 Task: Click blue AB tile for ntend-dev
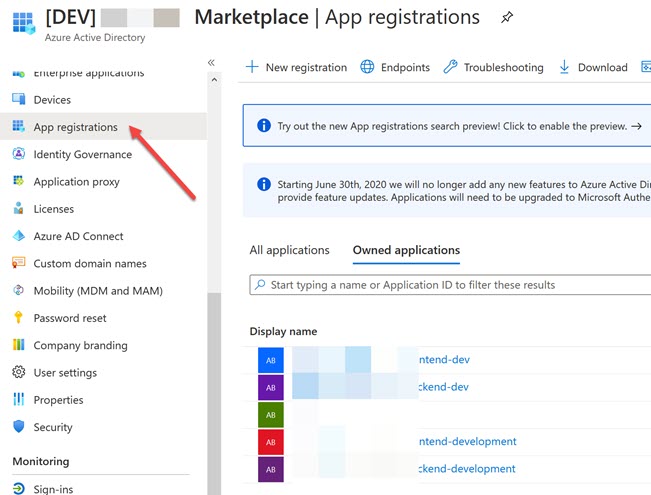pyautogui.click(x=271, y=360)
